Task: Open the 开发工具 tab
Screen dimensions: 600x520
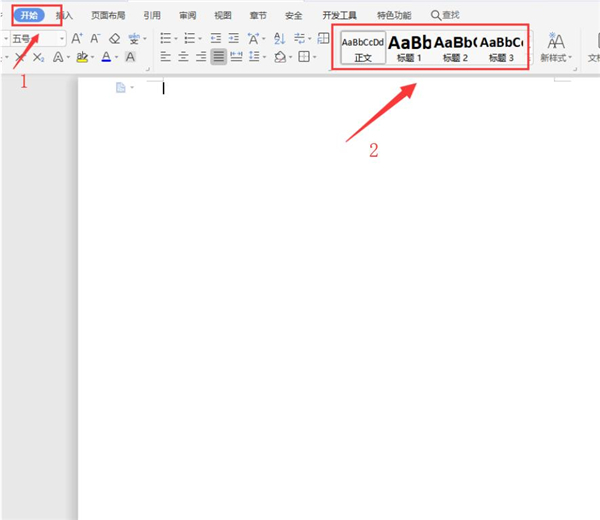Action: [x=339, y=15]
